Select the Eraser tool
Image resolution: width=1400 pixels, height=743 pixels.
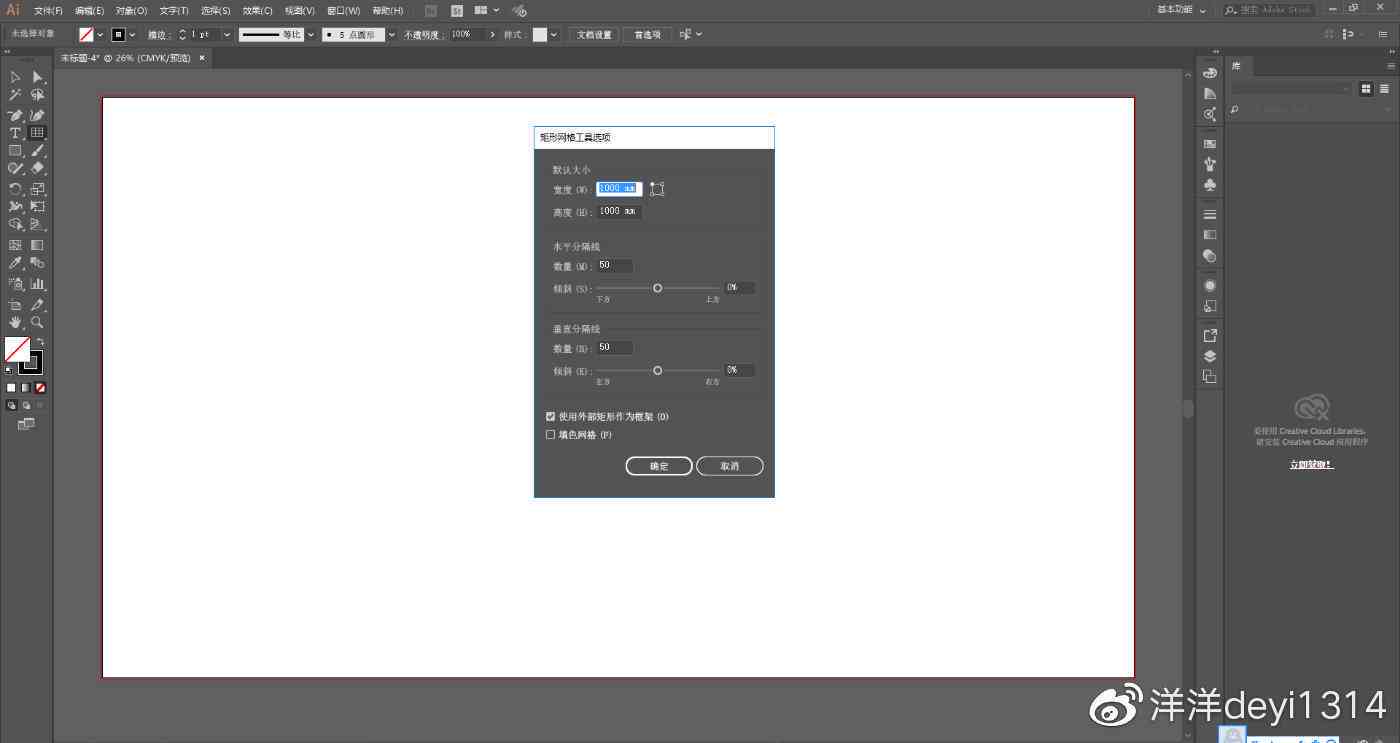37,169
